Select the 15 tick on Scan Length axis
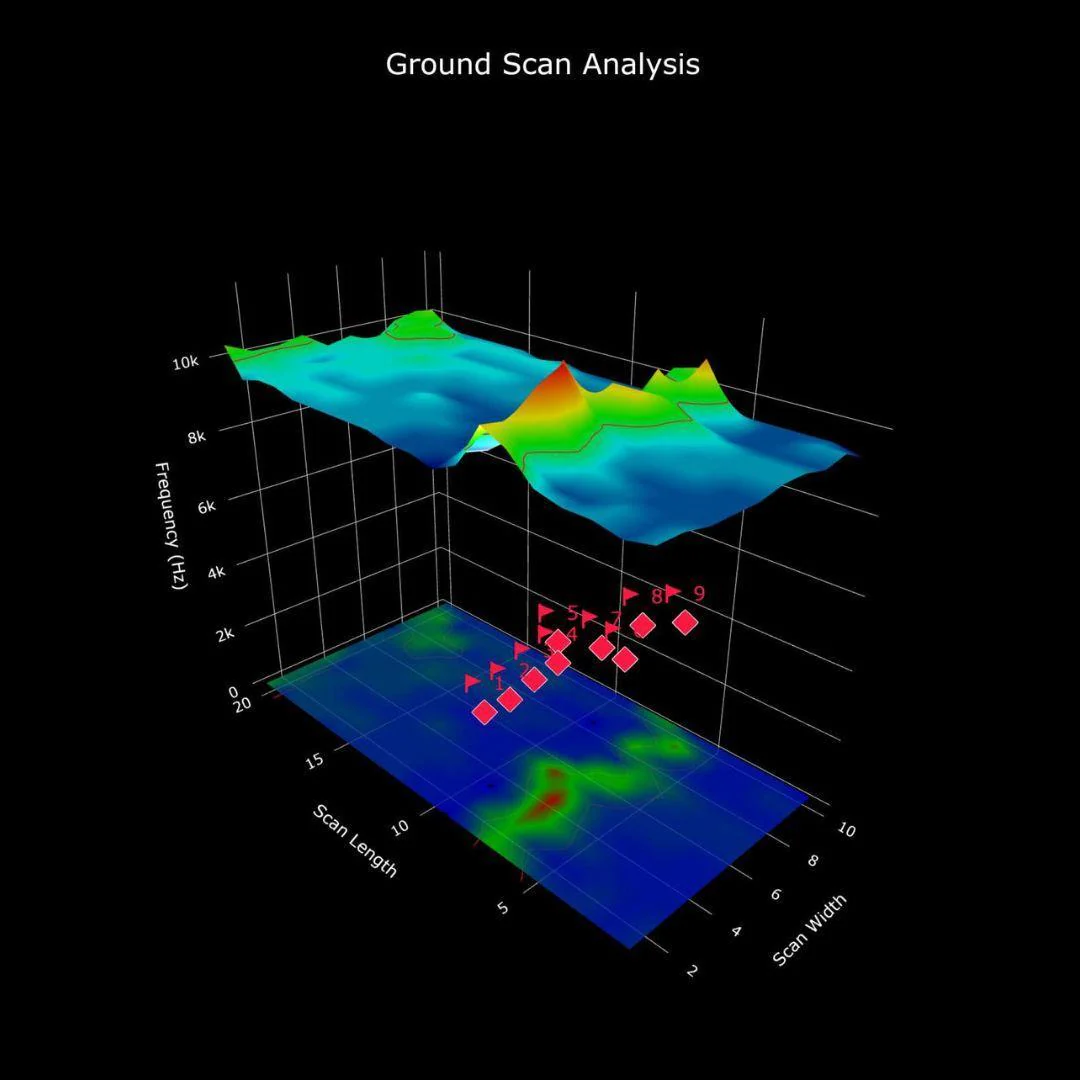Viewport: 1080px width, 1080px height. (313, 760)
